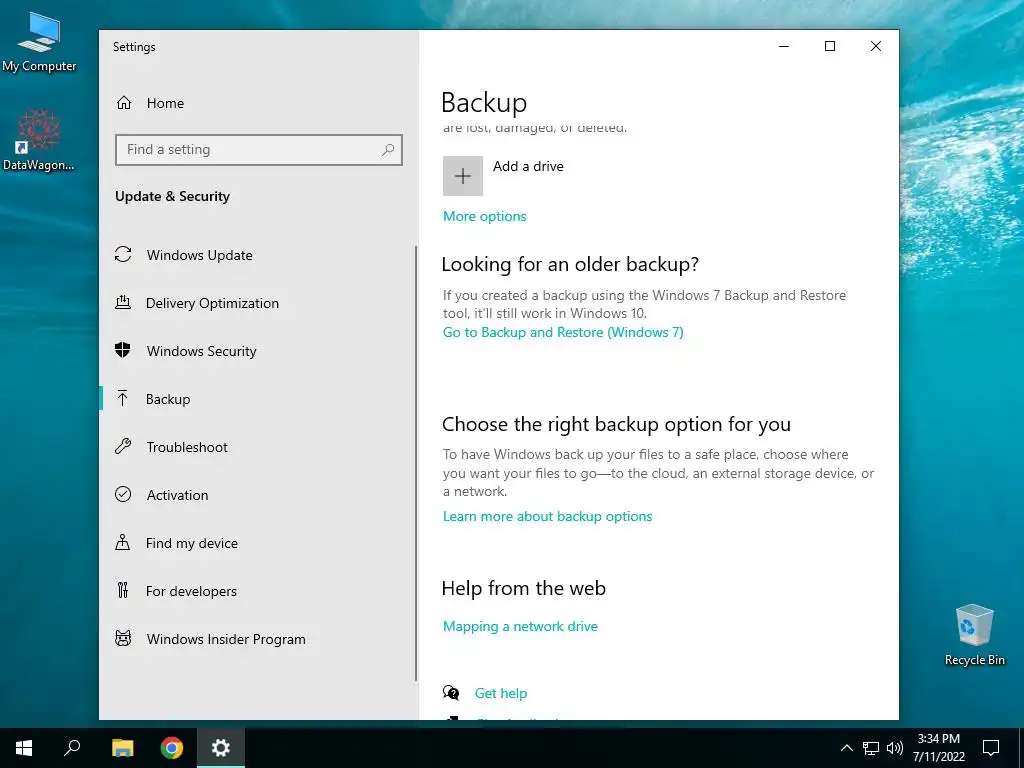This screenshot has height=768, width=1024.
Task: Go to Backup and Restore (Windows 7)
Action: [x=563, y=332]
